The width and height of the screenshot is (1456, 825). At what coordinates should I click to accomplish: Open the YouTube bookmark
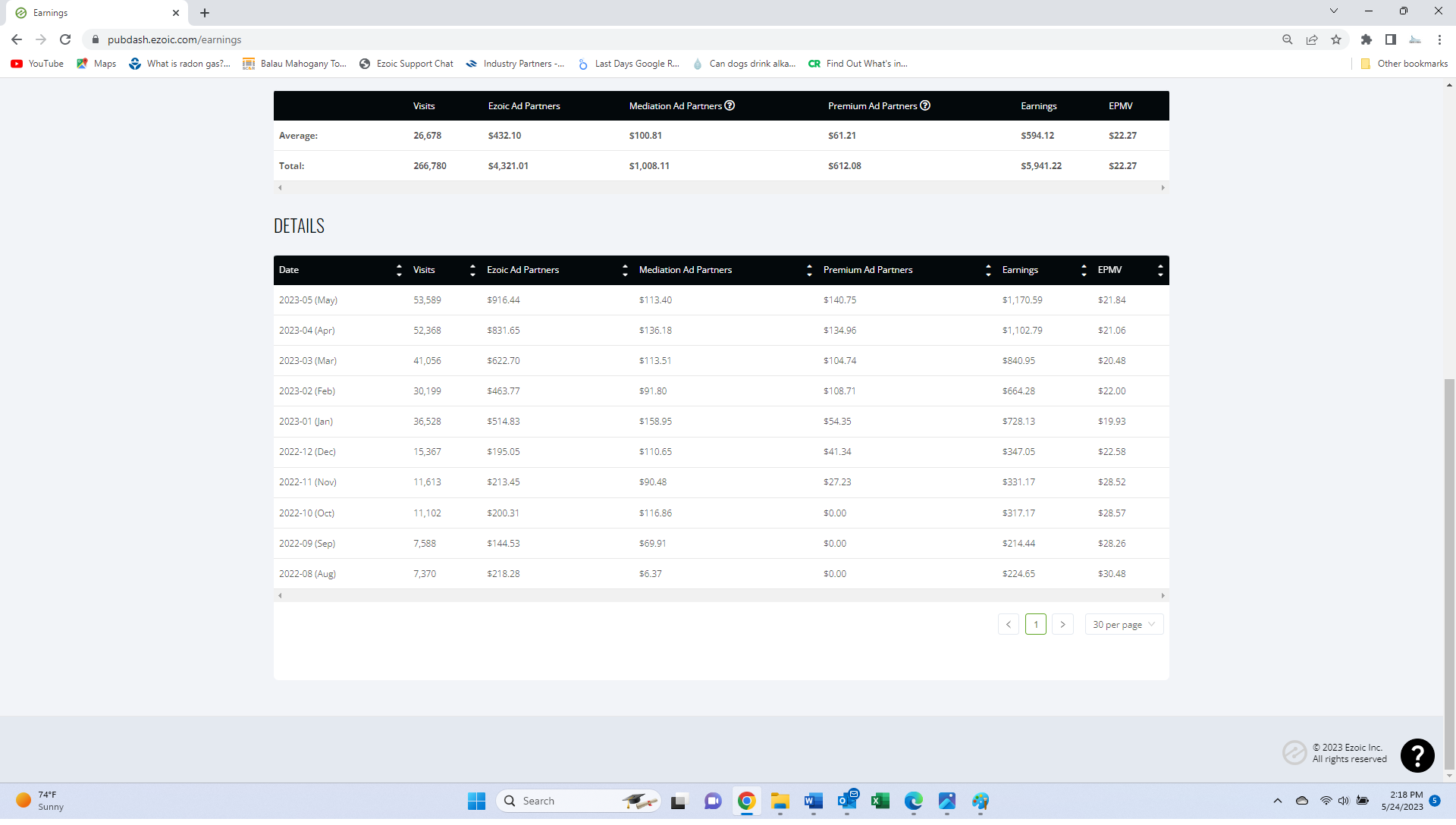[x=37, y=64]
